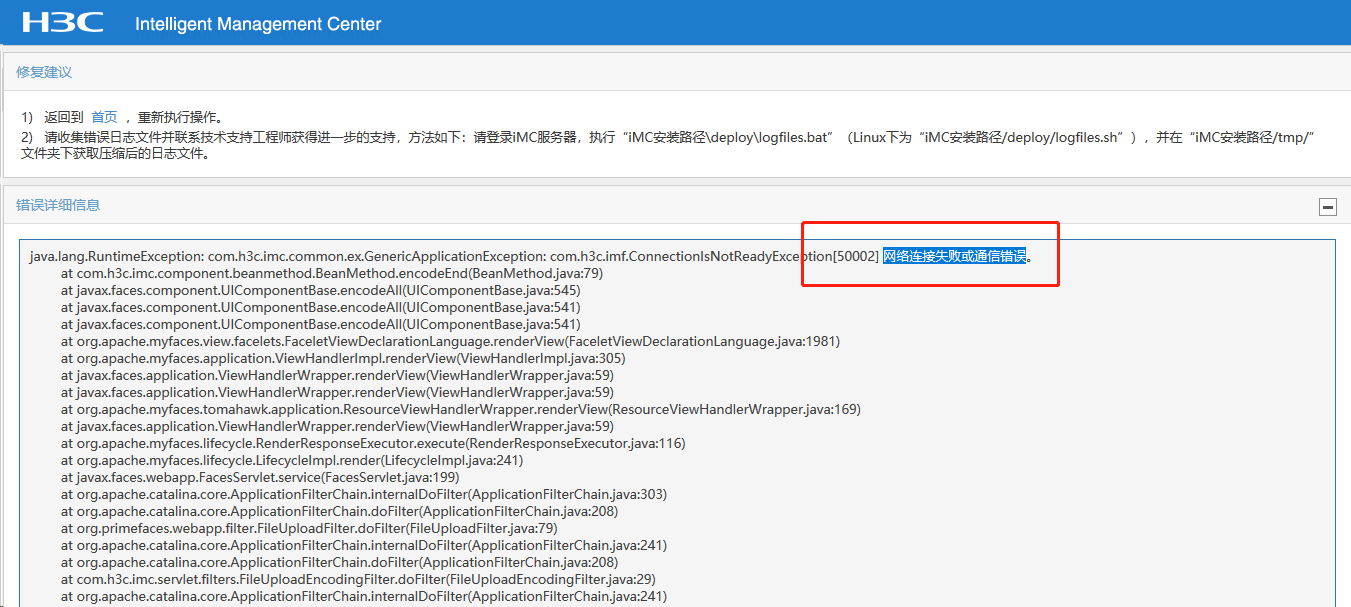Click the FaceletViewDeclarationLanguage.renderView line
Screen dimensions: 1351x607
click(x=450, y=341)
